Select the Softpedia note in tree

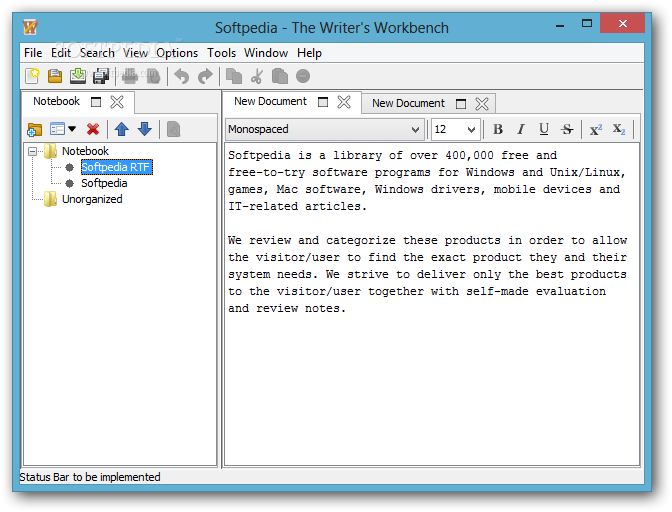[x=104, y=183]
